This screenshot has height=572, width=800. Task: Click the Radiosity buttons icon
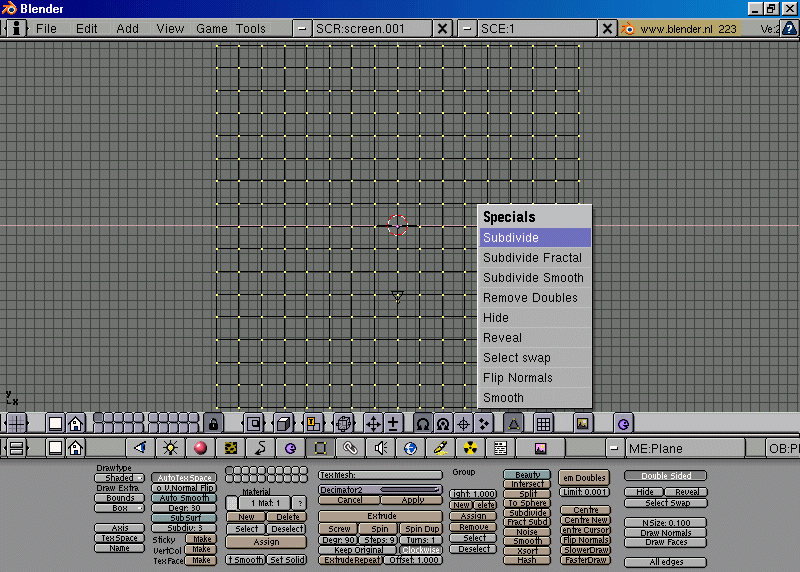[x=470, y=448]
